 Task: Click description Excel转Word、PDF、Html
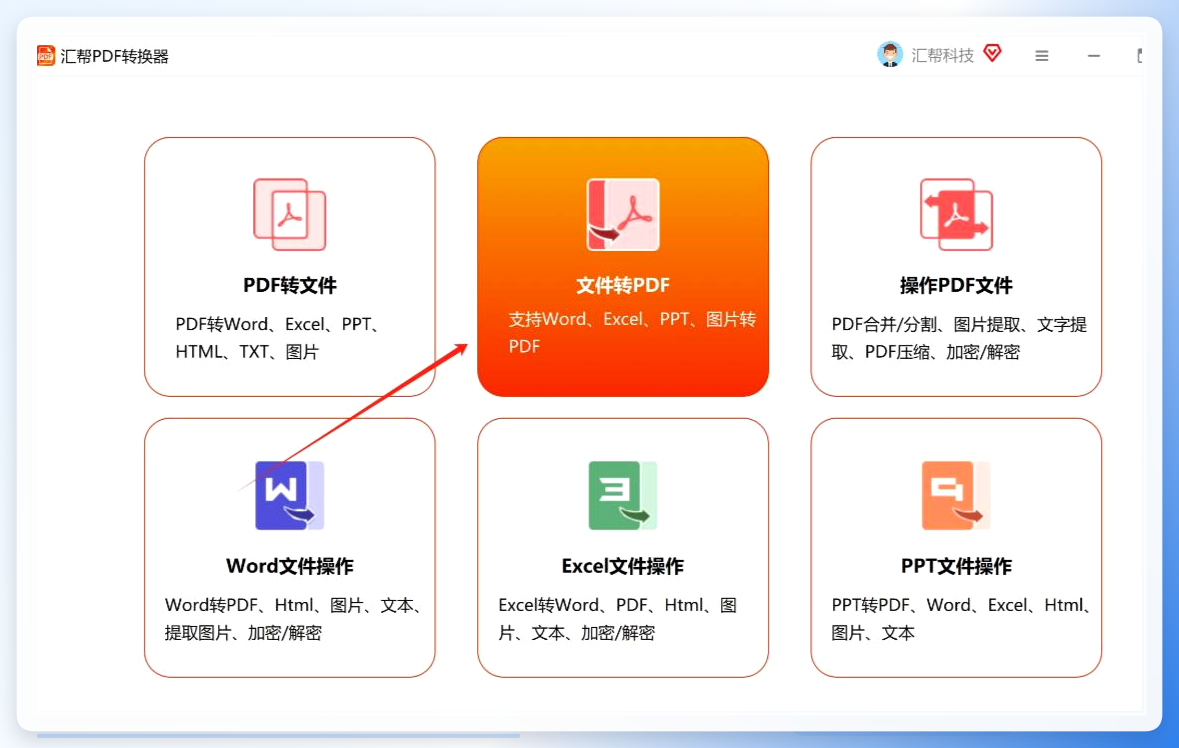coord(617,619)
